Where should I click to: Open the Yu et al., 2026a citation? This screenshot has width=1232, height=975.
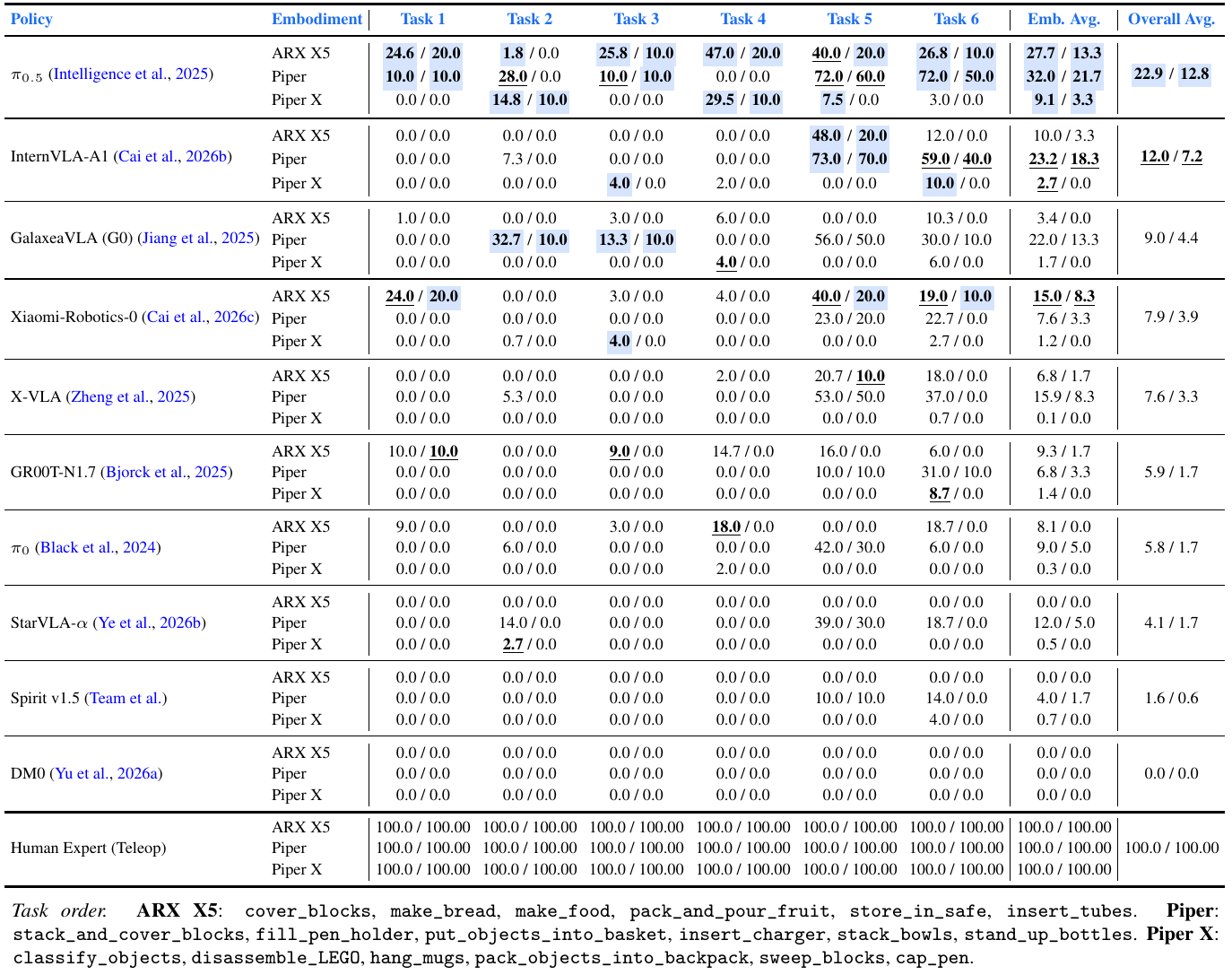coord(108,773)
